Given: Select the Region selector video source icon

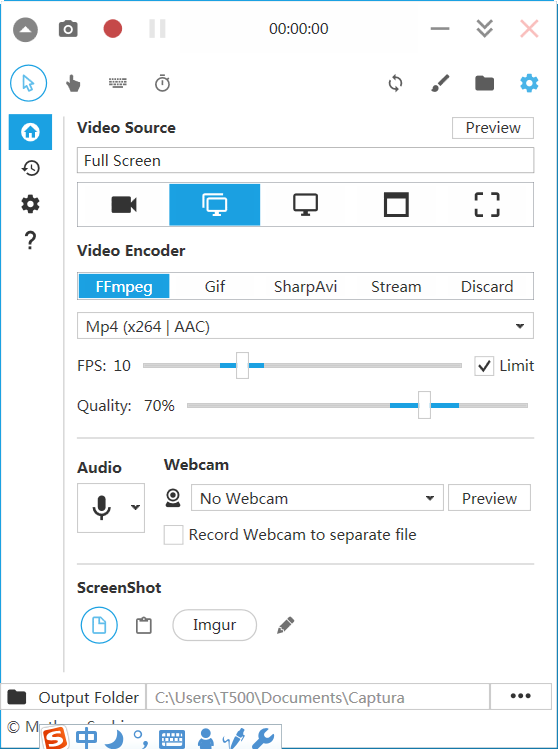Looking at the screenshot, I should (x=487, y=205).
